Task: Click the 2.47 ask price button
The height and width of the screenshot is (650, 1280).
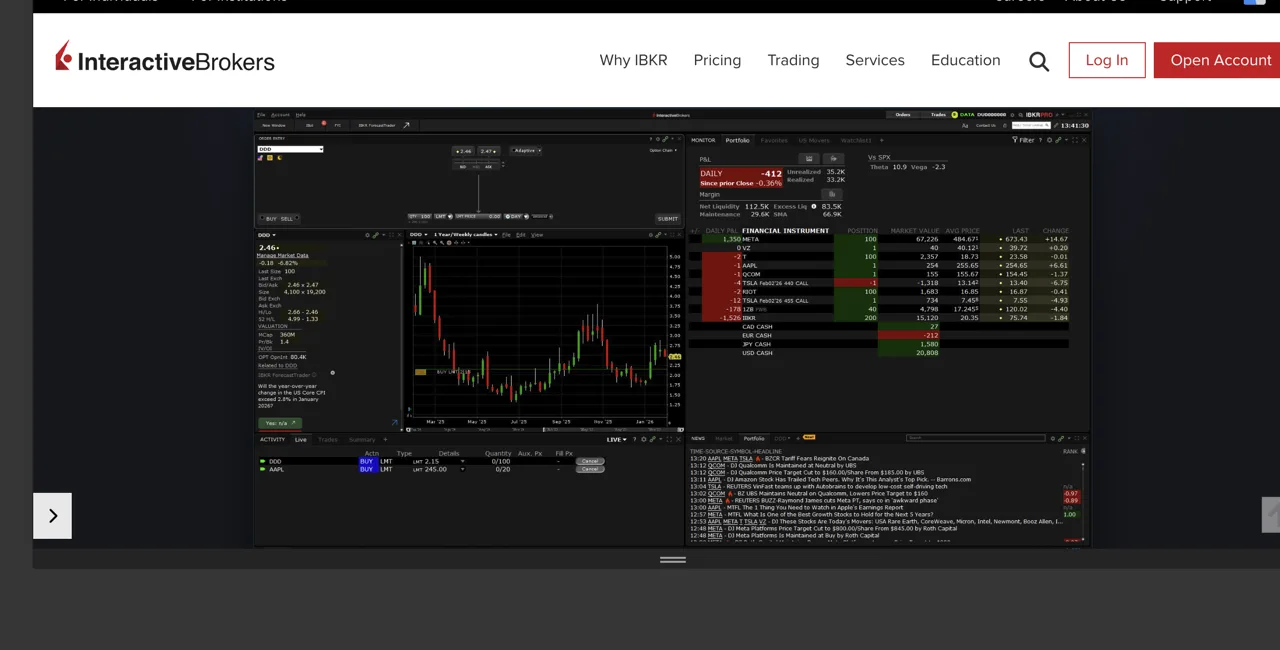Action: pos(489,151)
